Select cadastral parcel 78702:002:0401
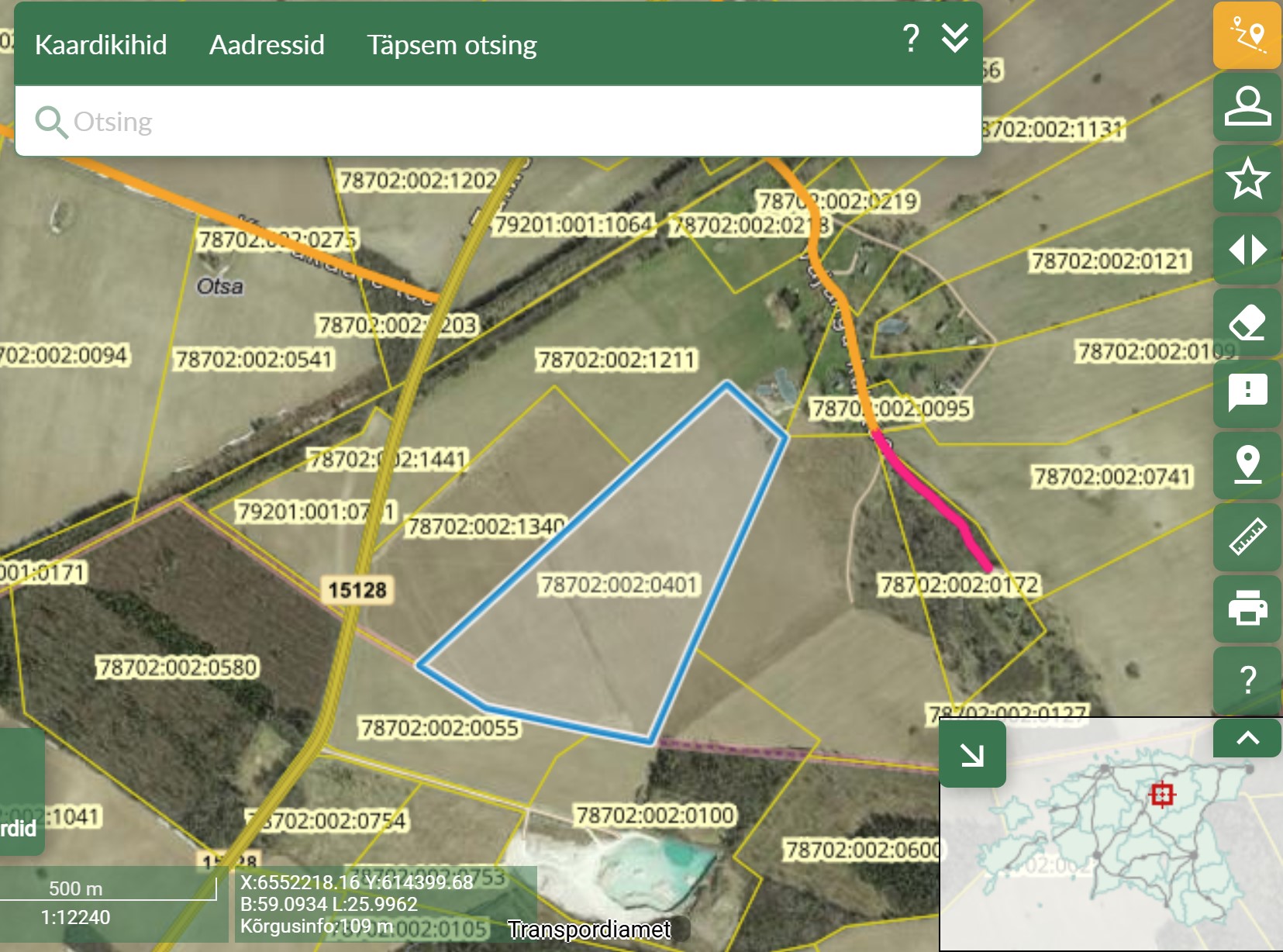The width and height of the screenshot is (1283, 952). (619, 584)
